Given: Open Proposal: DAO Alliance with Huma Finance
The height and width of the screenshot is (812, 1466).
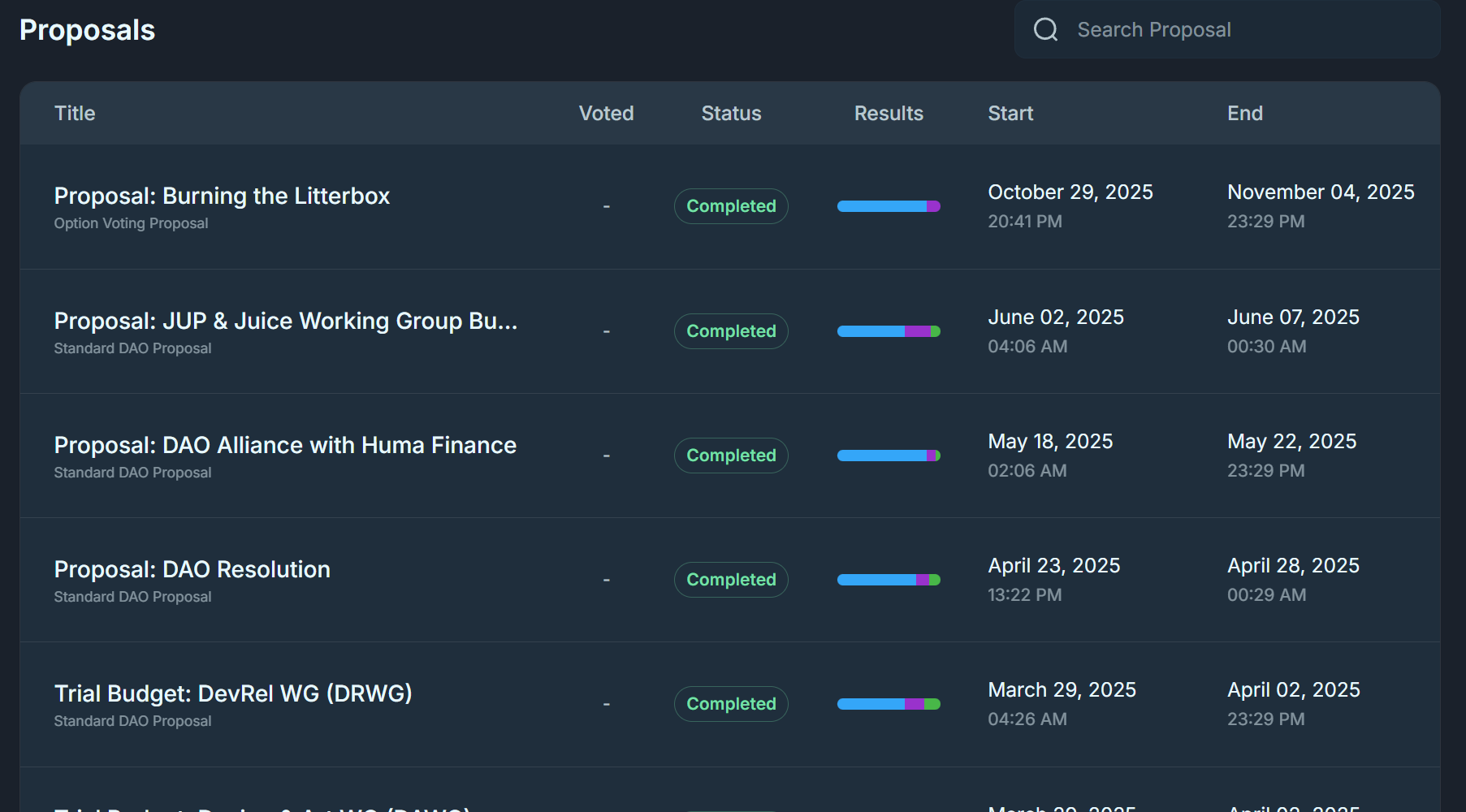Looking at the screenshot, I should pyautogui.click(x=285, y=445).
